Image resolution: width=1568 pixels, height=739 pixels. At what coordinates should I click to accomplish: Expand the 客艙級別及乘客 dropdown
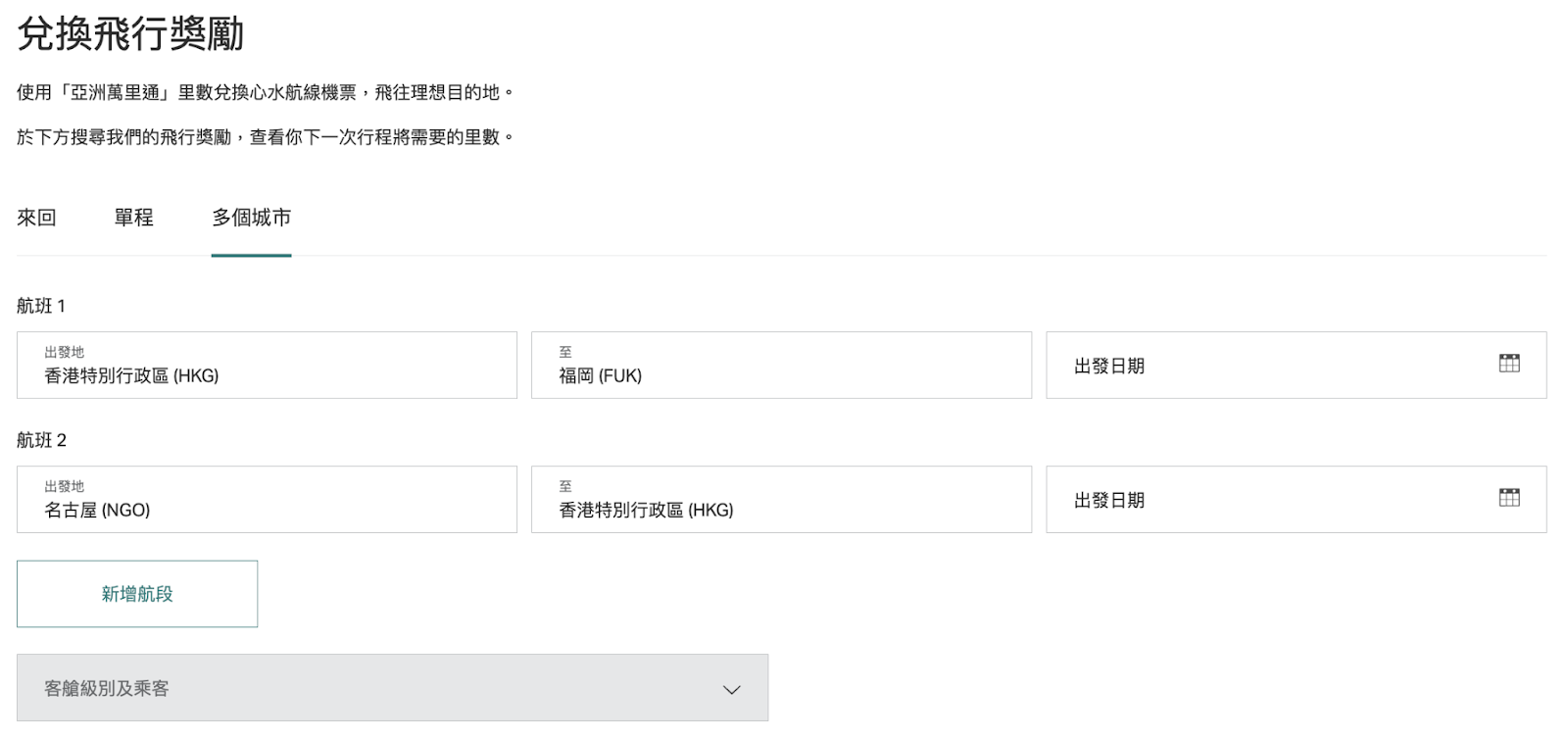[x=392, y=688]
